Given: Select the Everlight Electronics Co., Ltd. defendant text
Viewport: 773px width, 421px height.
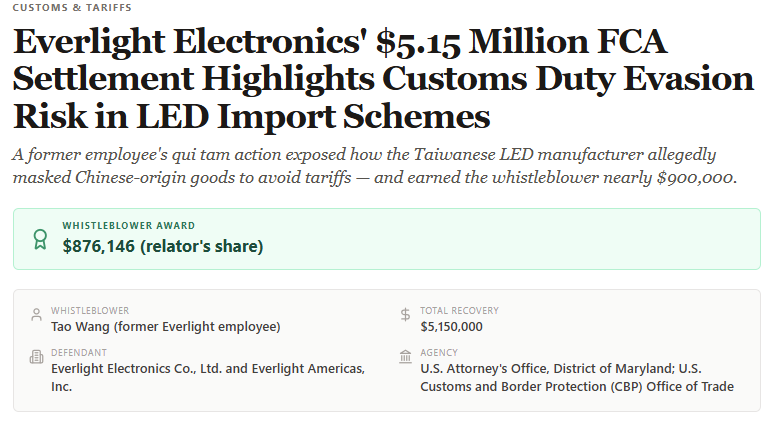Looking at the screenshot, I should (208, 378).
